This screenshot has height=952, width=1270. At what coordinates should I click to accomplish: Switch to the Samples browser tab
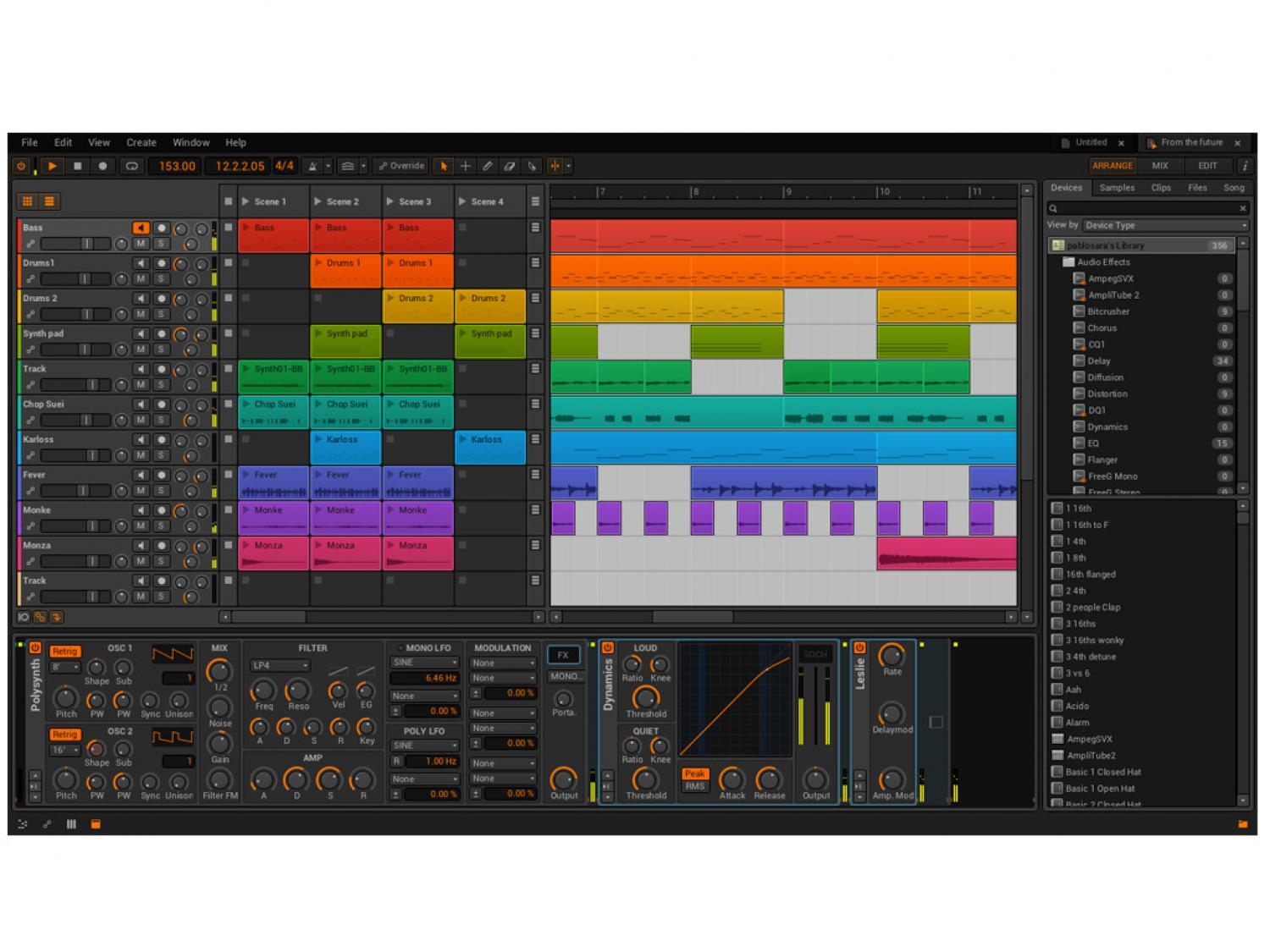pyautogui.click(x=1117, y=188)
